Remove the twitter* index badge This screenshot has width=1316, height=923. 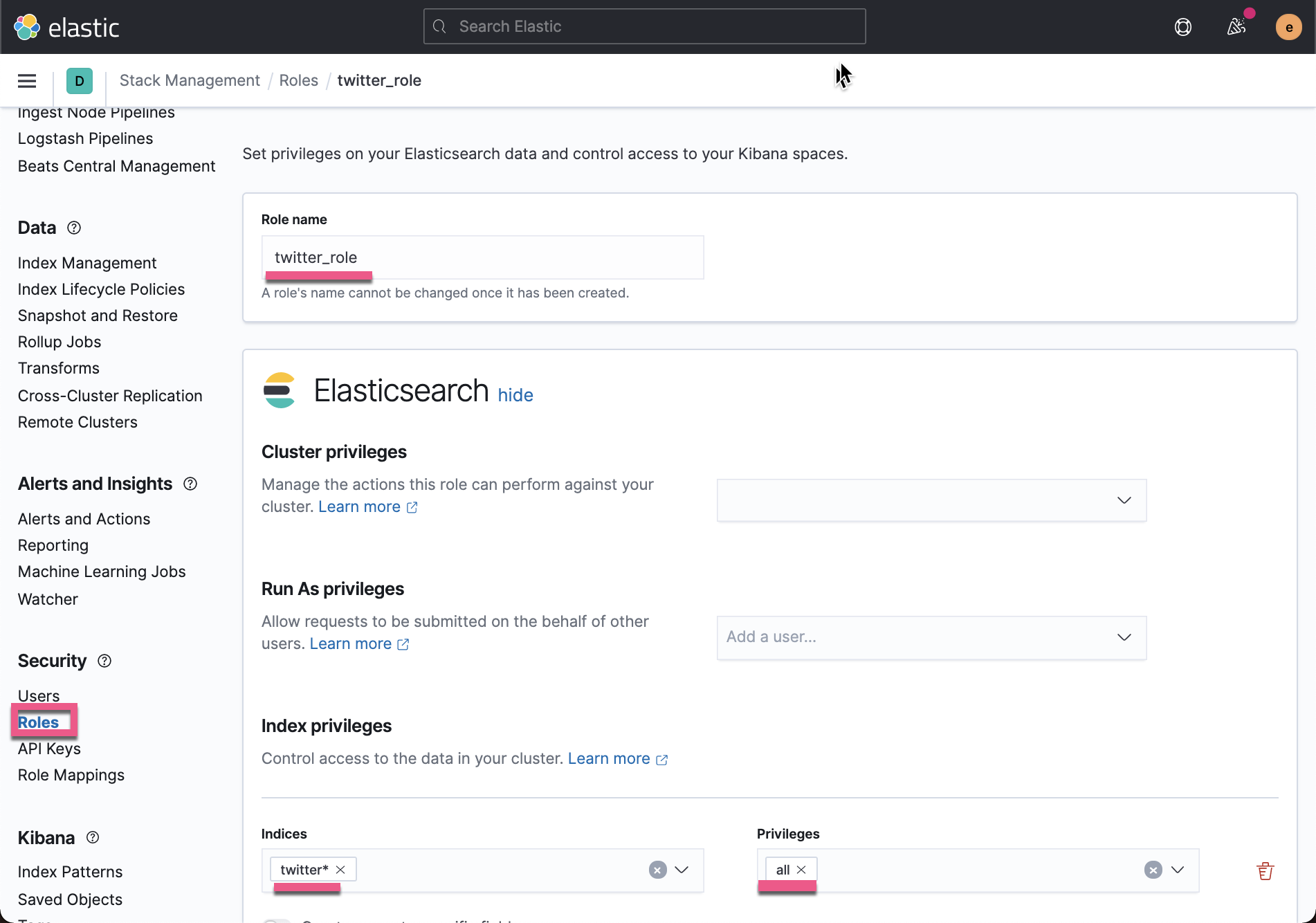(x=340, y=869)
